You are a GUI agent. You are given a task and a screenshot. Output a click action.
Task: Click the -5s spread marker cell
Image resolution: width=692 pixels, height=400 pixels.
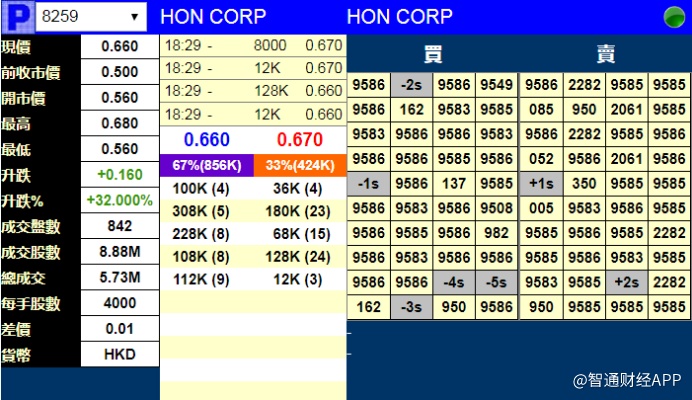point(496,282)
